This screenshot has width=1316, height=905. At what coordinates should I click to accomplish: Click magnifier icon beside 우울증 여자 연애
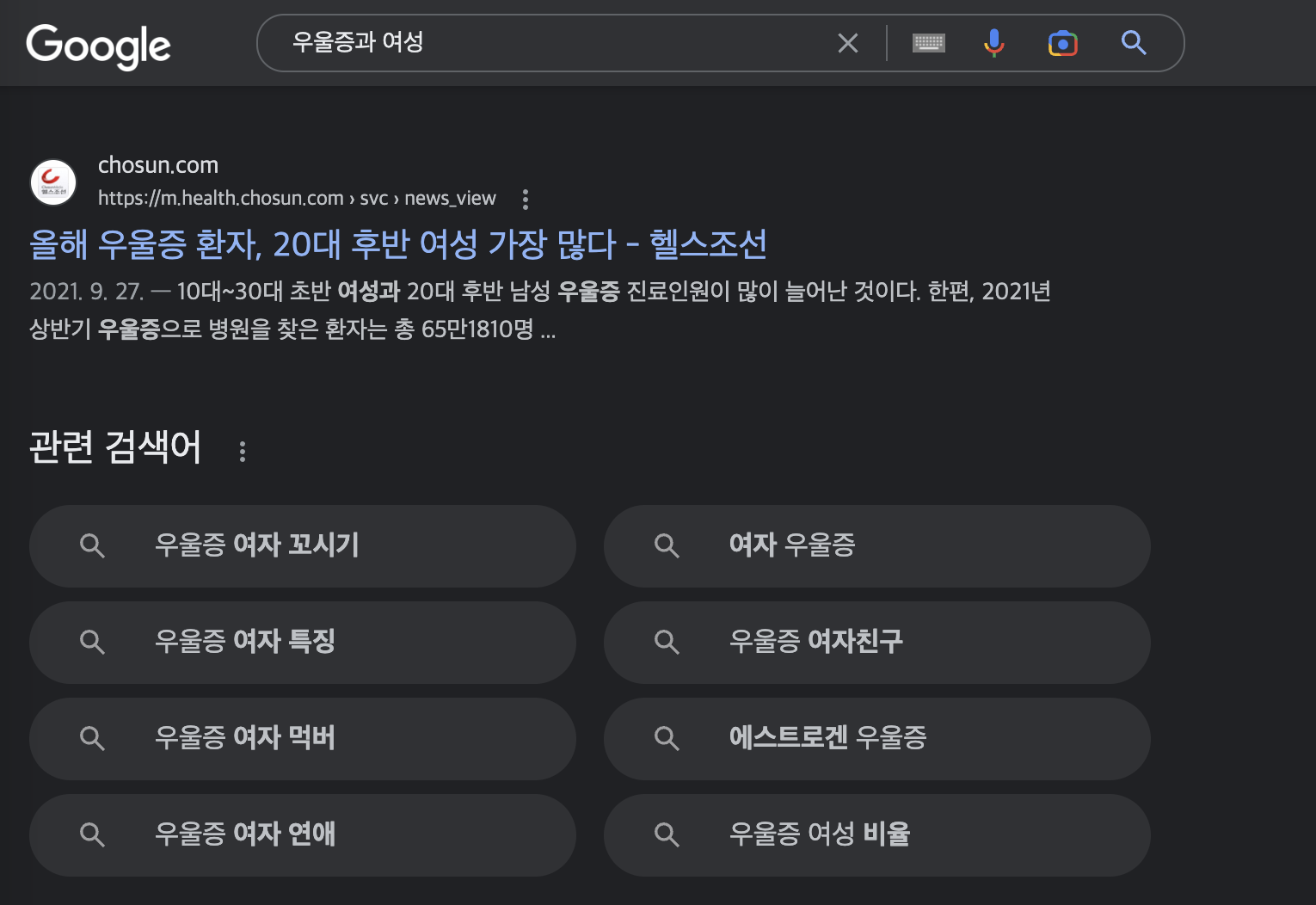coord(92,834)
